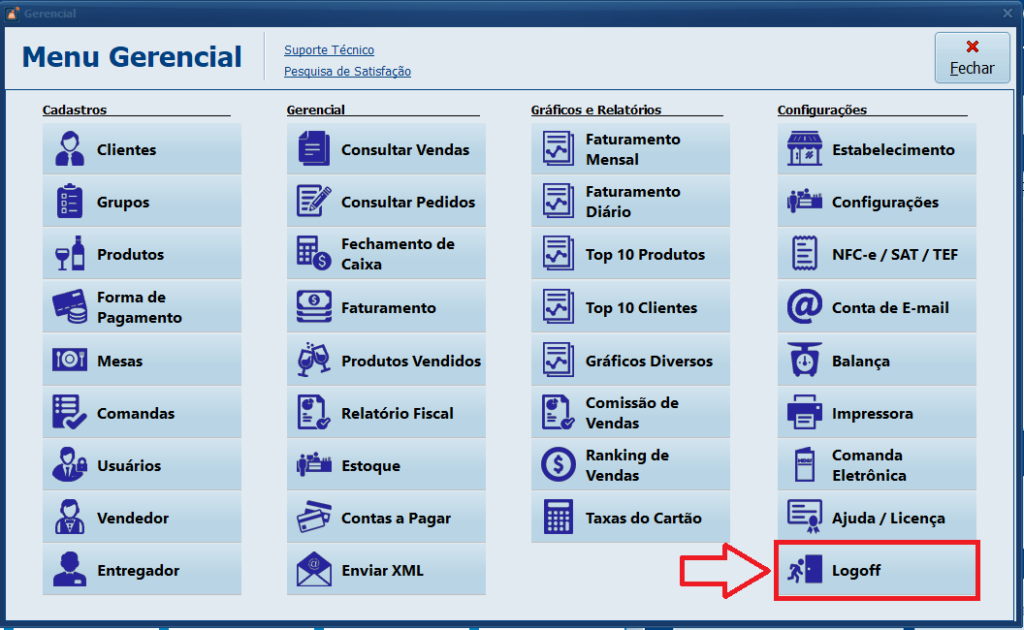1024x630 pixels.
Task: Click the Clientes person icon
Action: pyautogui.click(x=70, y=150)
